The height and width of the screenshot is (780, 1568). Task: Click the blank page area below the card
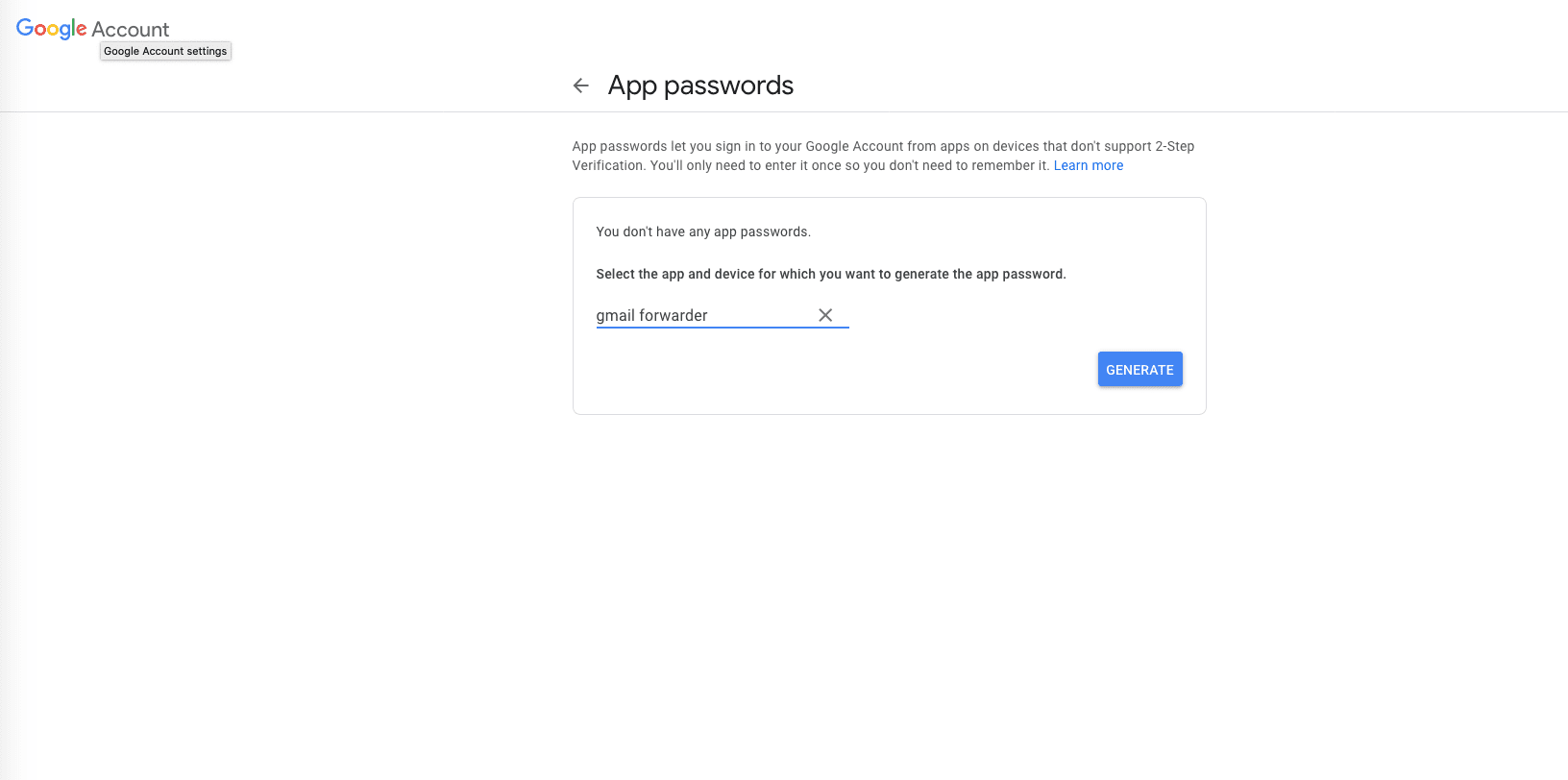tap(889, 576)
